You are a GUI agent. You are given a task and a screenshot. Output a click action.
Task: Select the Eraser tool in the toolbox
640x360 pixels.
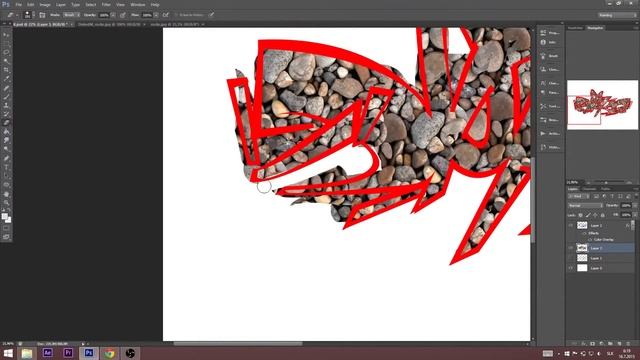coord(6,123)
